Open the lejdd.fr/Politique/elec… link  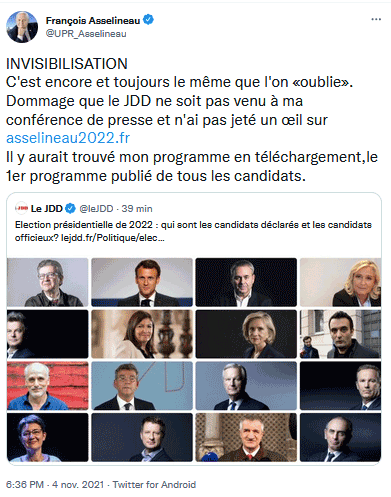(112, 238)
